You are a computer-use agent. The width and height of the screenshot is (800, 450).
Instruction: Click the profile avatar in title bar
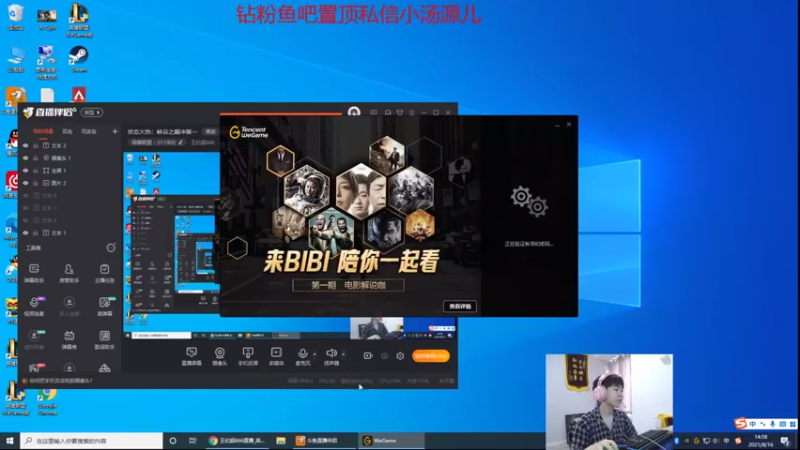click(x=354, y=112)
